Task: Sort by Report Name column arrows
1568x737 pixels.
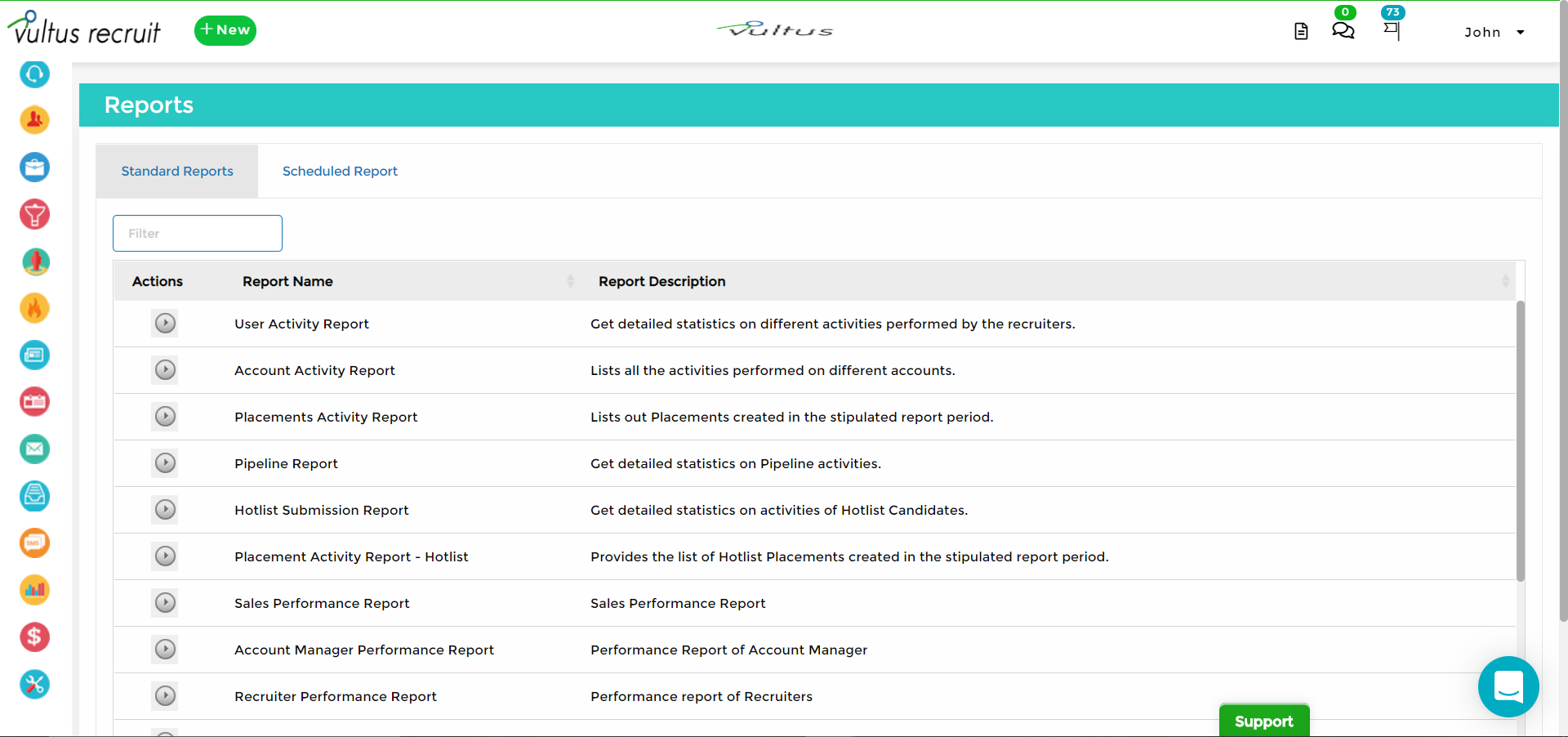Action: pos(570,281)
